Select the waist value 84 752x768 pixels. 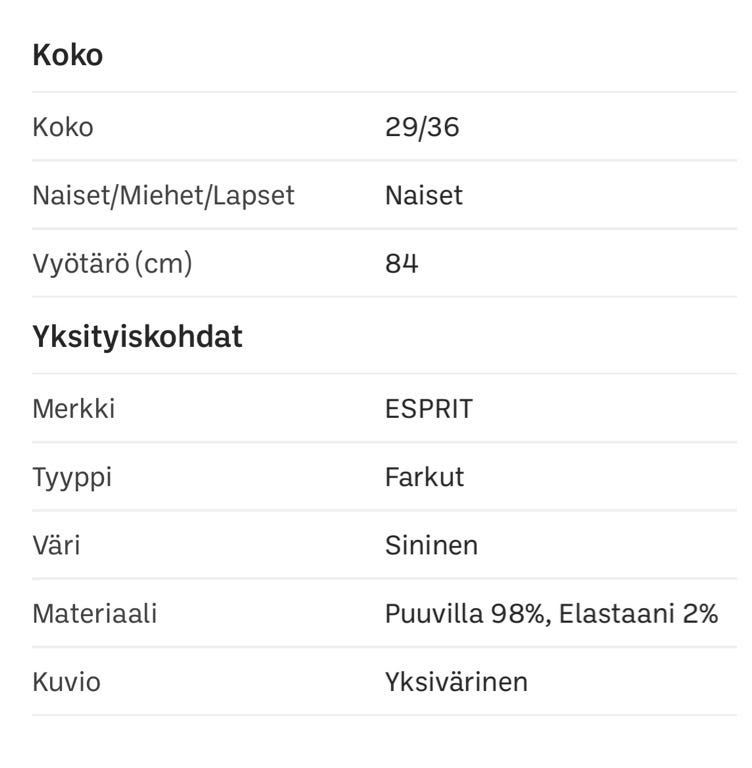tap(402, 263)
